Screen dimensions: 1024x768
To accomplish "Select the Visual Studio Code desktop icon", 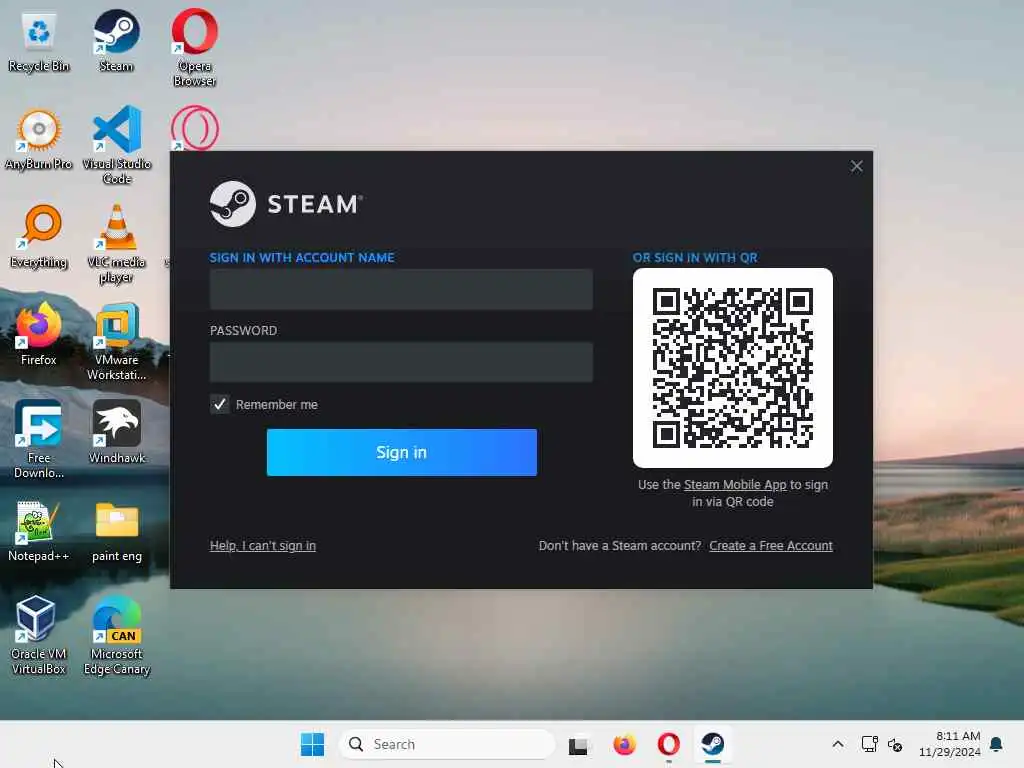I will point(116,145).
